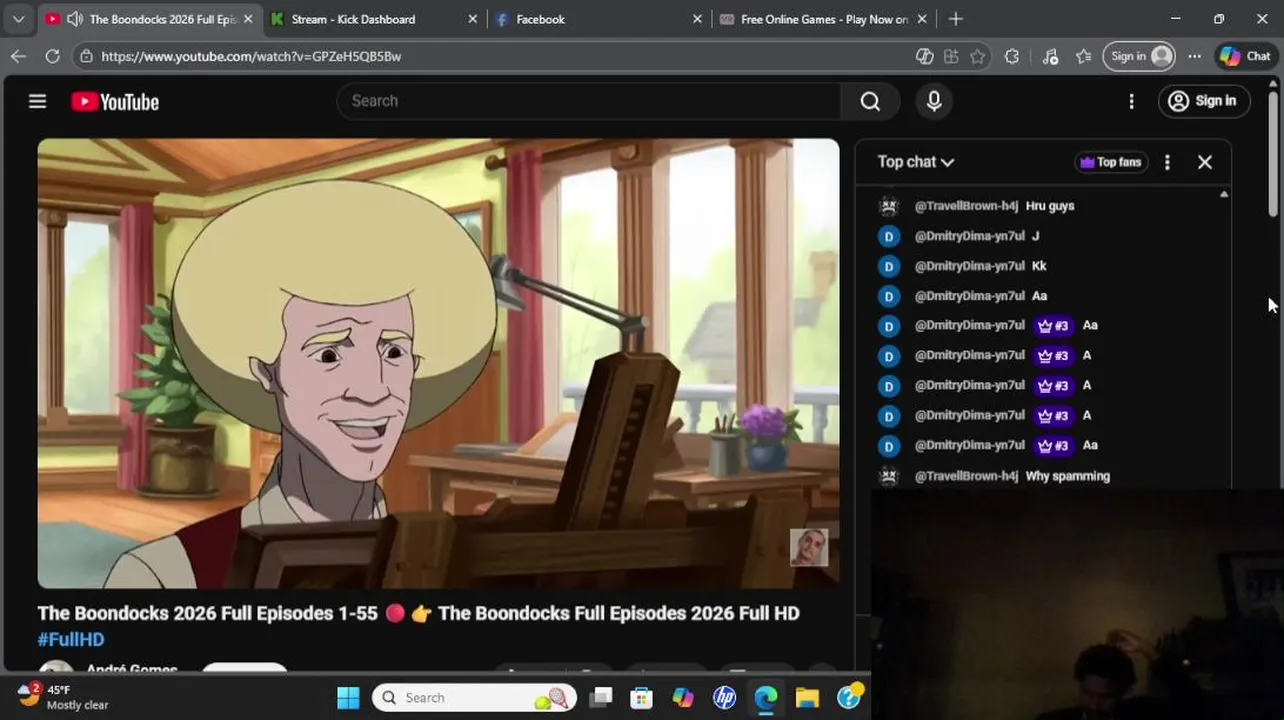Open Edge settings and more menu
This screenshot has width=1284, height=720.
(1195, 56)
